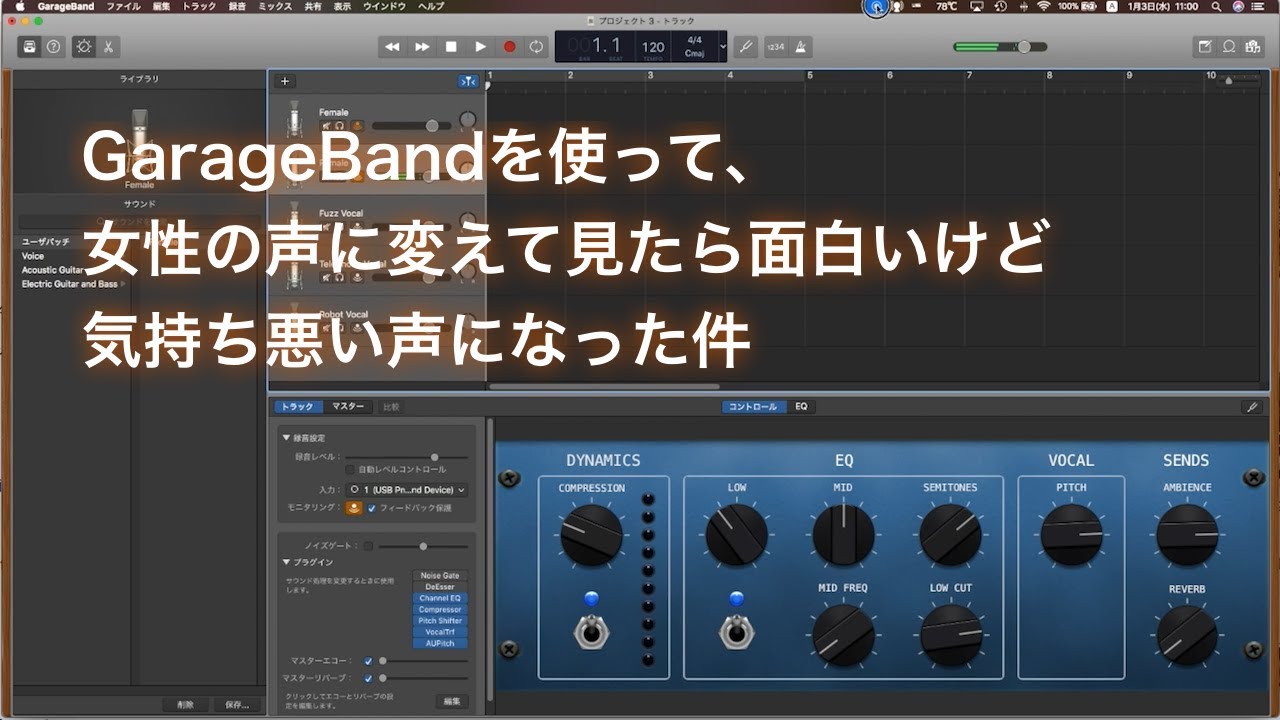Toggle the orange モニタリング button

click(x=354, y=508)
